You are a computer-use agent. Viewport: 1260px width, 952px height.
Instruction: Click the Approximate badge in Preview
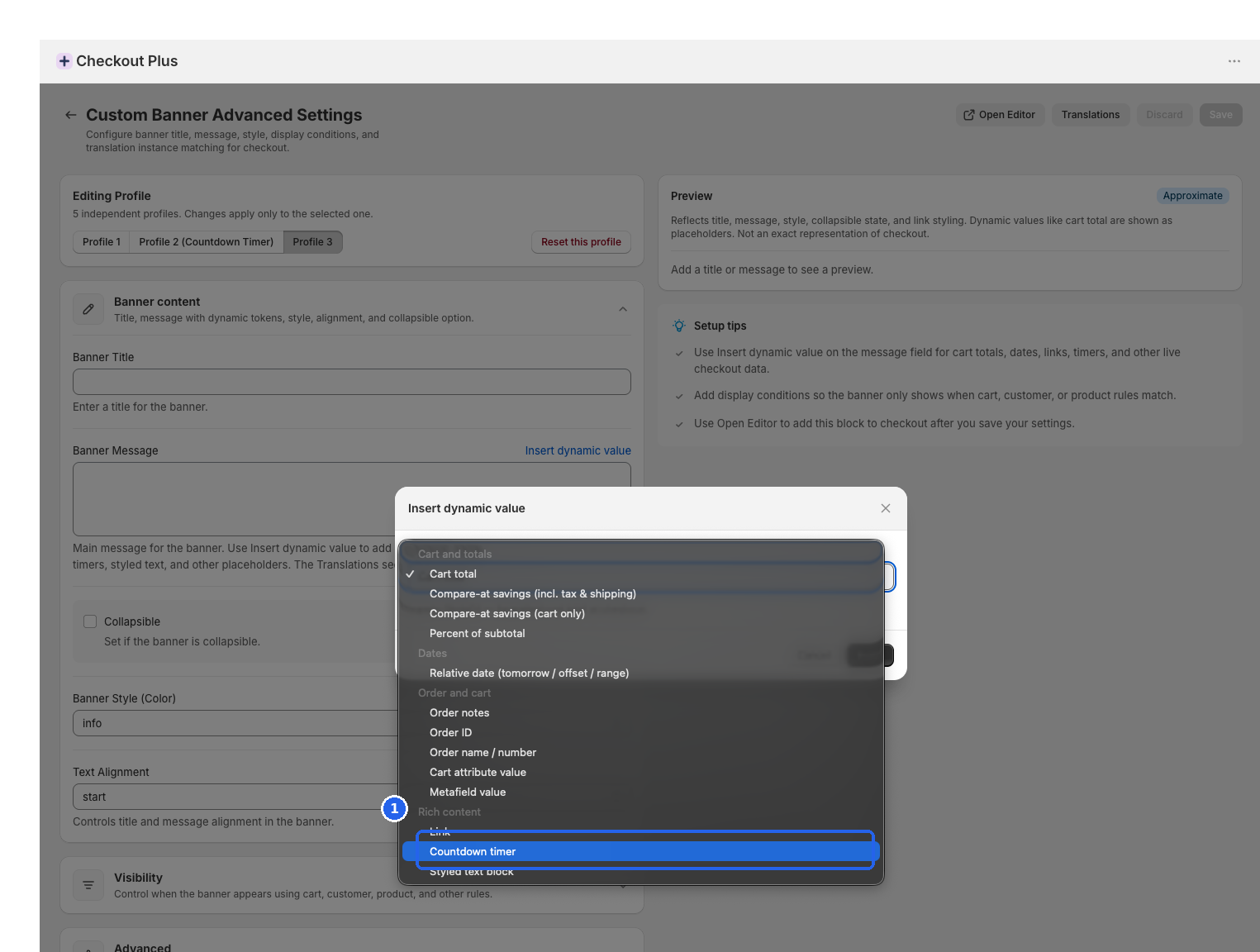pyautogui.click(x=1192, y=196)
